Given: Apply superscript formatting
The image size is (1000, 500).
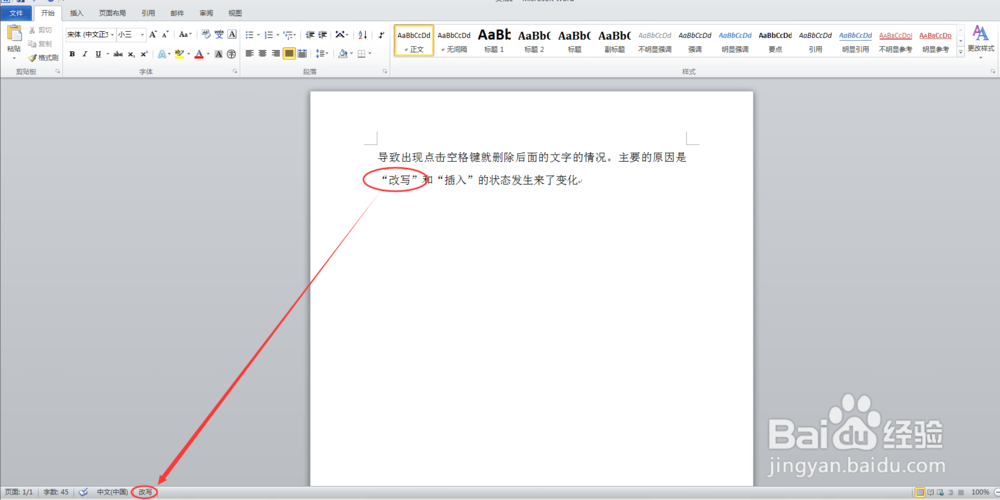Looking at the screenshot, I should pyautogui.click(x=144, y=54).
